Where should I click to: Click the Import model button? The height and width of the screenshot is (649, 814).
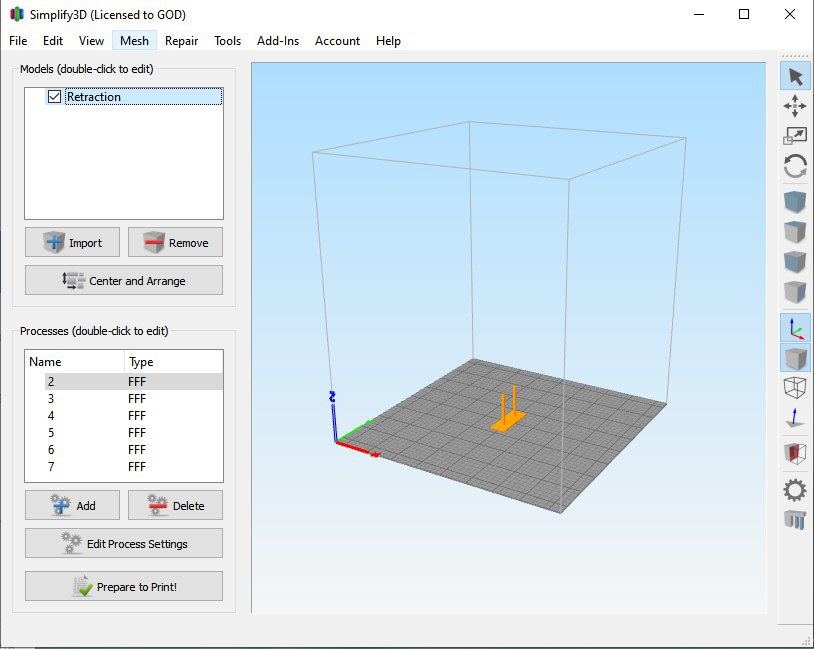pyautogui.click(x=72, y=242)
